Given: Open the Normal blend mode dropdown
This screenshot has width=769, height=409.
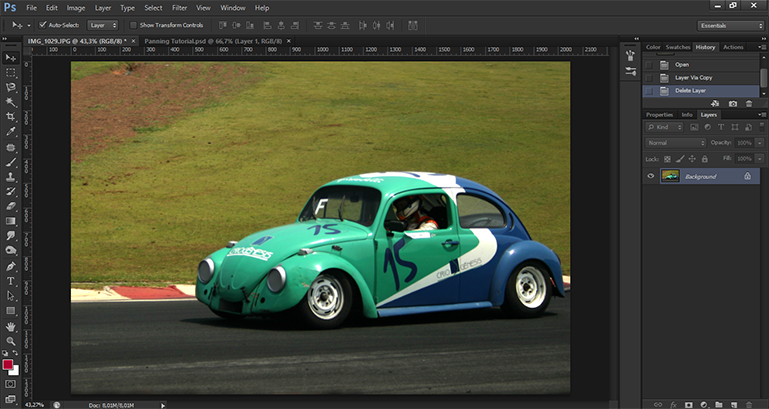Looking at the screenshot, I should click(x=676, y=143).
